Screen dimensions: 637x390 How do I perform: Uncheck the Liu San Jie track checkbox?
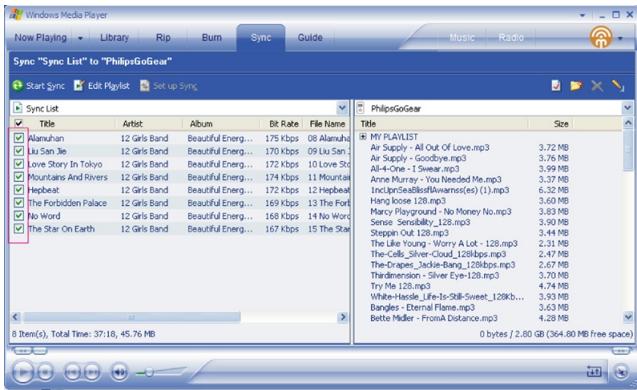pyautogui.click(x=19, y=151)
